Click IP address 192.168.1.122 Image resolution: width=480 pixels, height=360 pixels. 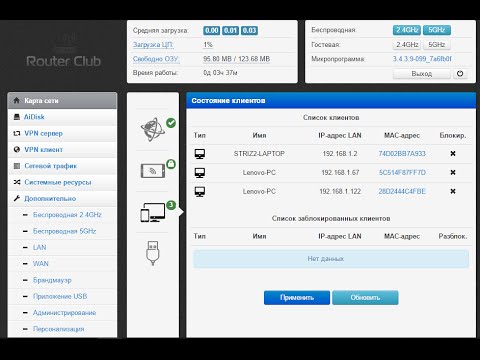tap(340, 192)
